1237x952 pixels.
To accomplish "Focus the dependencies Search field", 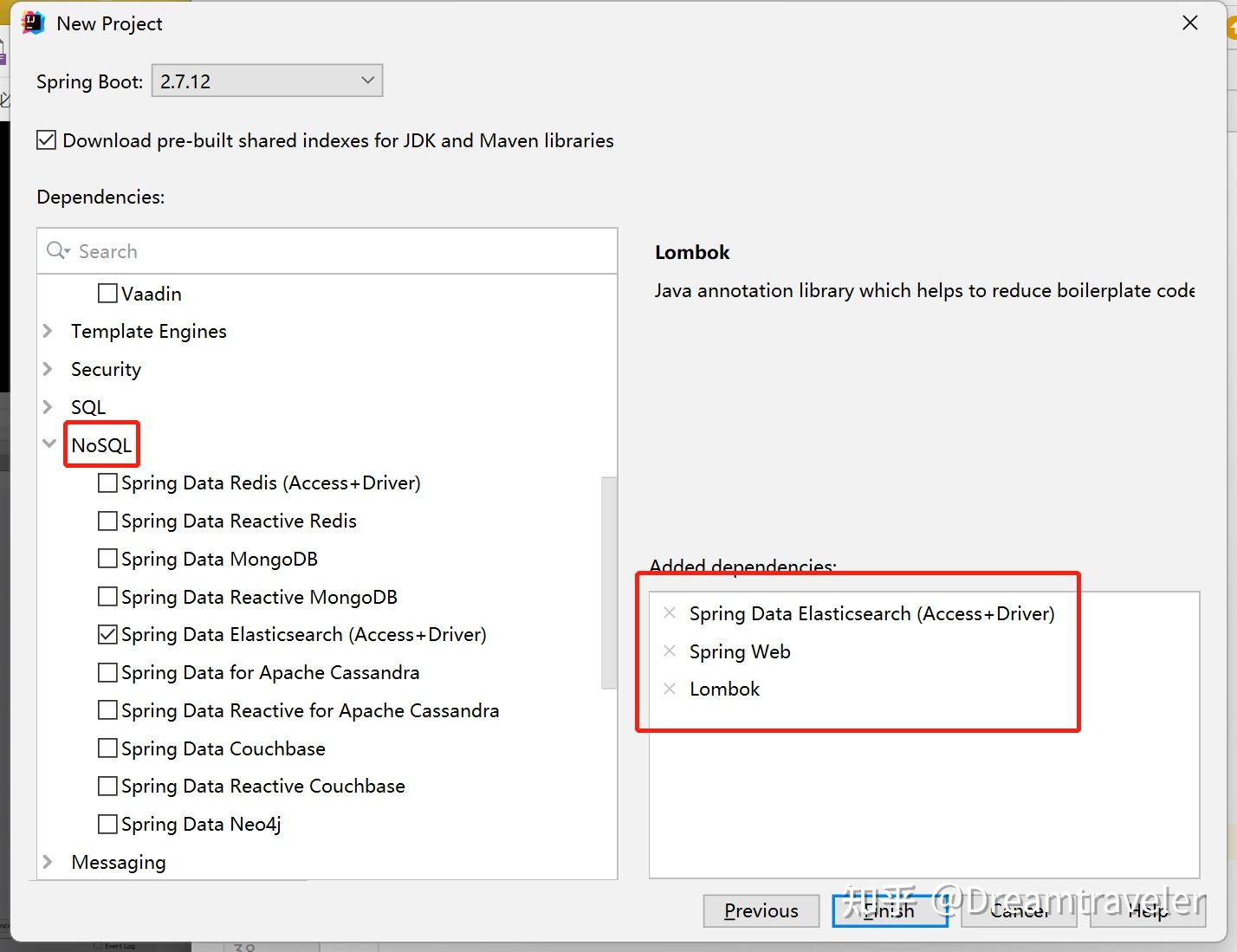I will point(338,251).
